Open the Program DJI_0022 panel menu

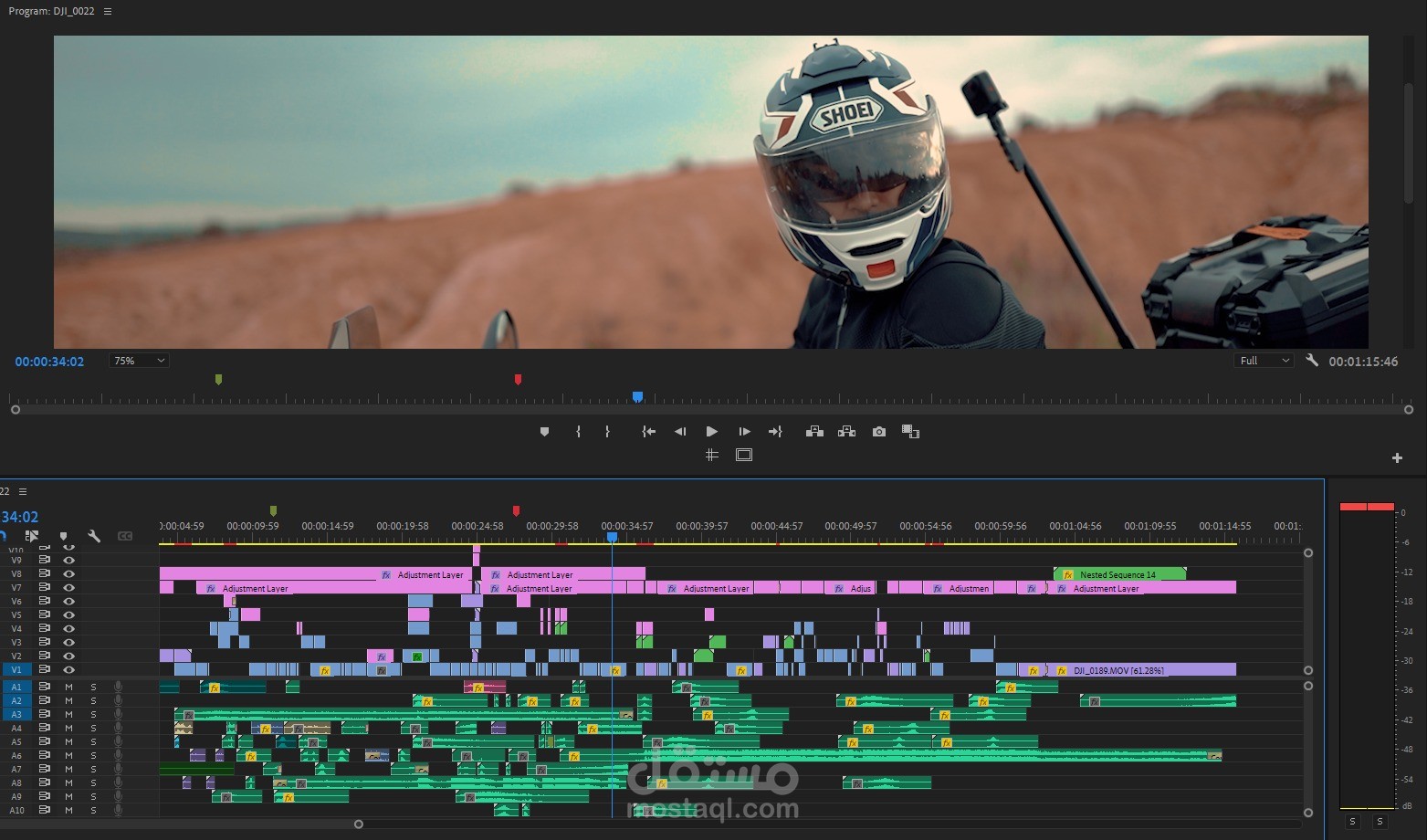[x=108, y=12]
